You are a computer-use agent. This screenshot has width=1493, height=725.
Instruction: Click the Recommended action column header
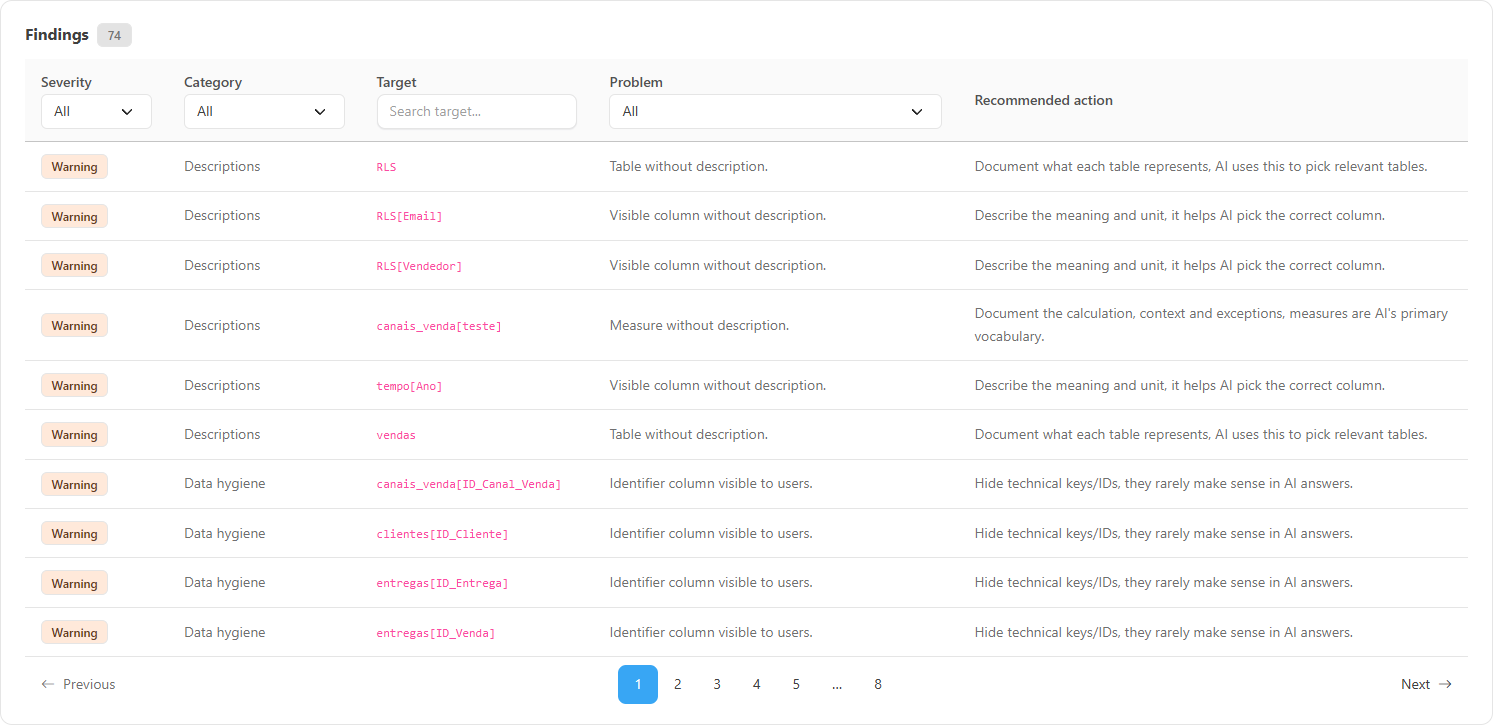[x=1044, y=100]
